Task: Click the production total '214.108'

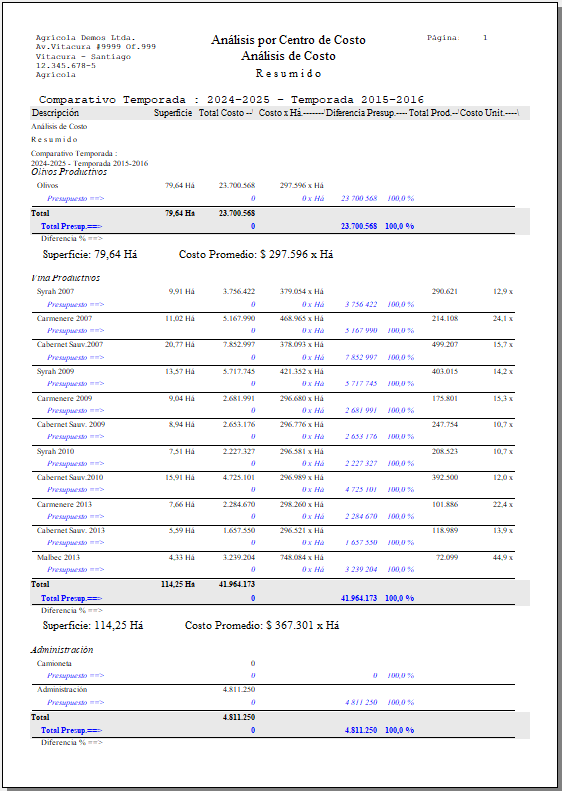Action: click(x=445, y=318)
